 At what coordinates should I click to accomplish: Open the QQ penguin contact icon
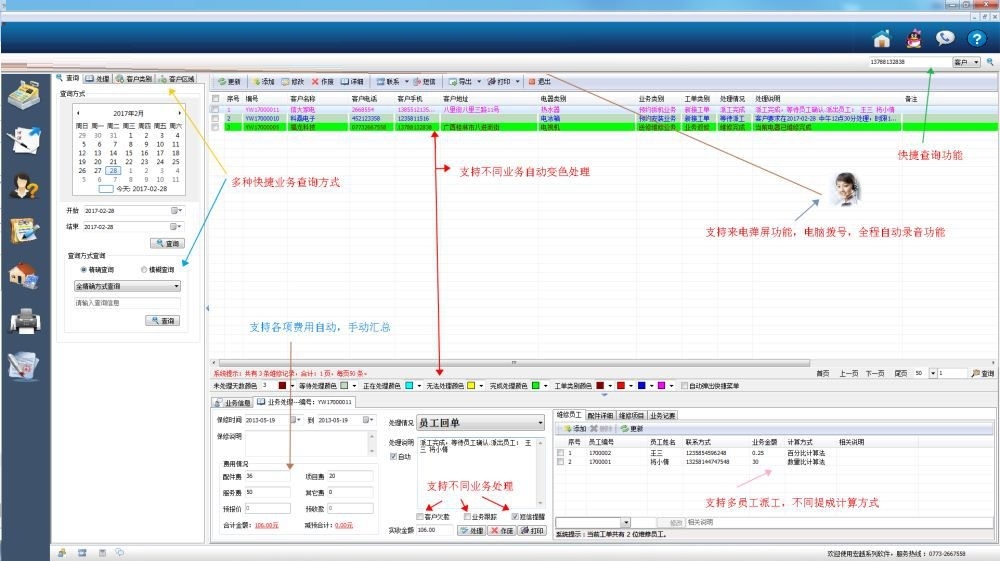[914, 39]
